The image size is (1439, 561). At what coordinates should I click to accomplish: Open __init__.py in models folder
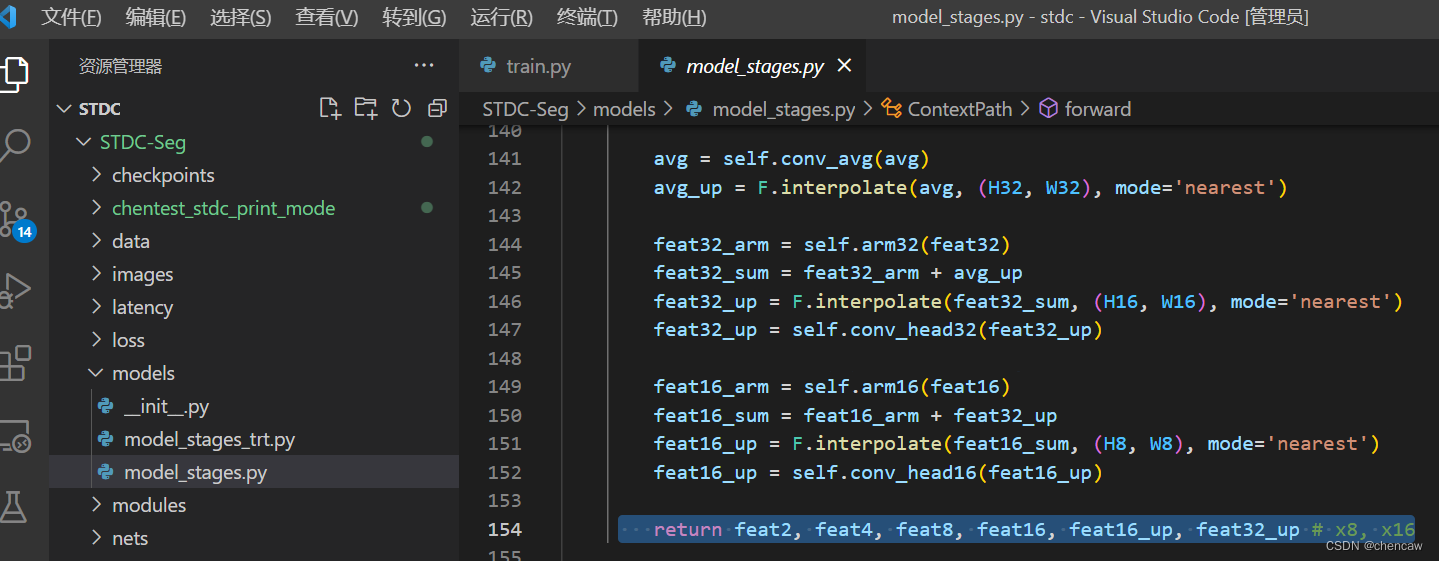pyautogui.click(x=166, y=406)
